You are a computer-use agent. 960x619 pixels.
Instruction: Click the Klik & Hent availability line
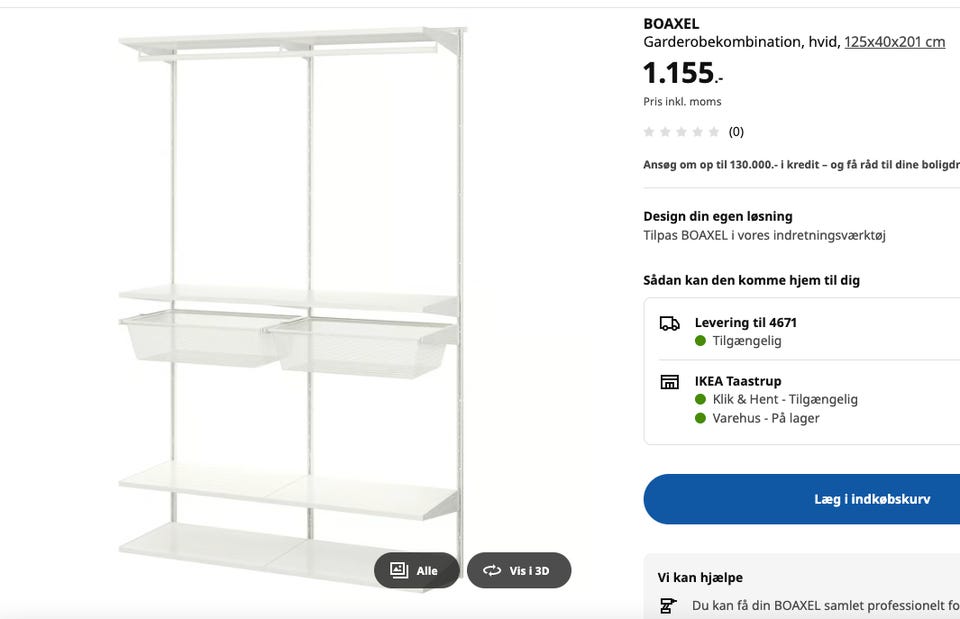coord(784,399)
